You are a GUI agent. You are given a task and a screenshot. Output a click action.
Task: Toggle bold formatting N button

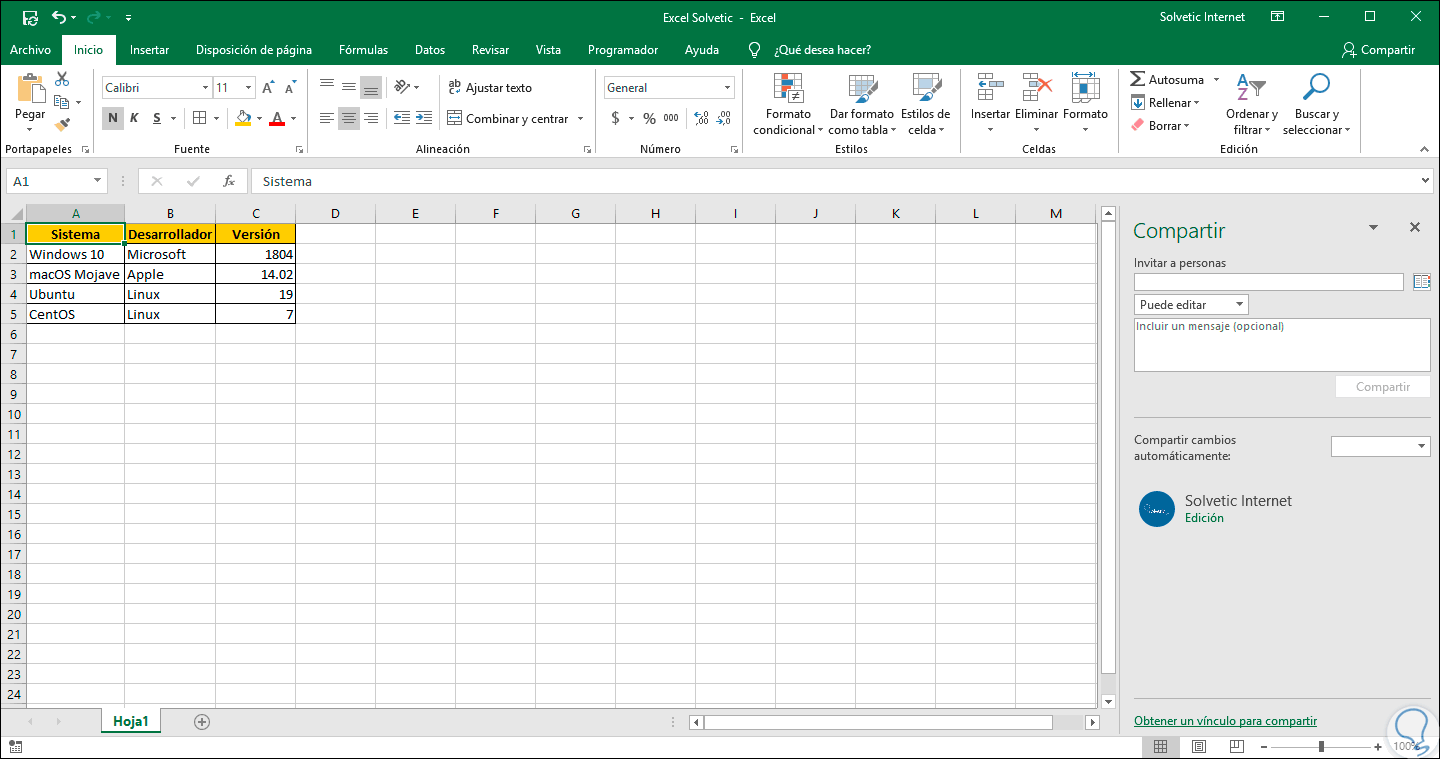point(113,118)
